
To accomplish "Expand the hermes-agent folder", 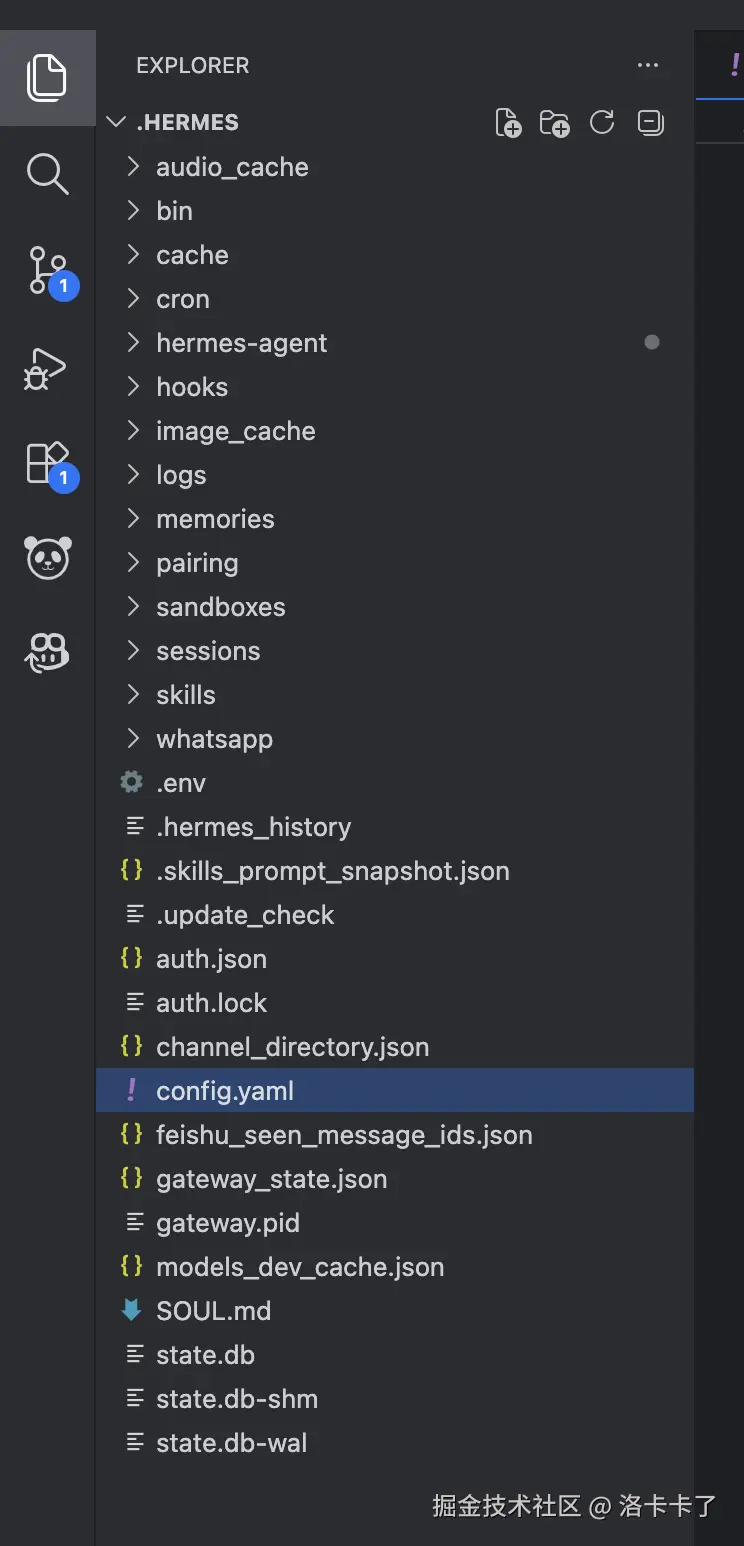I will click(x=241, y=343).
